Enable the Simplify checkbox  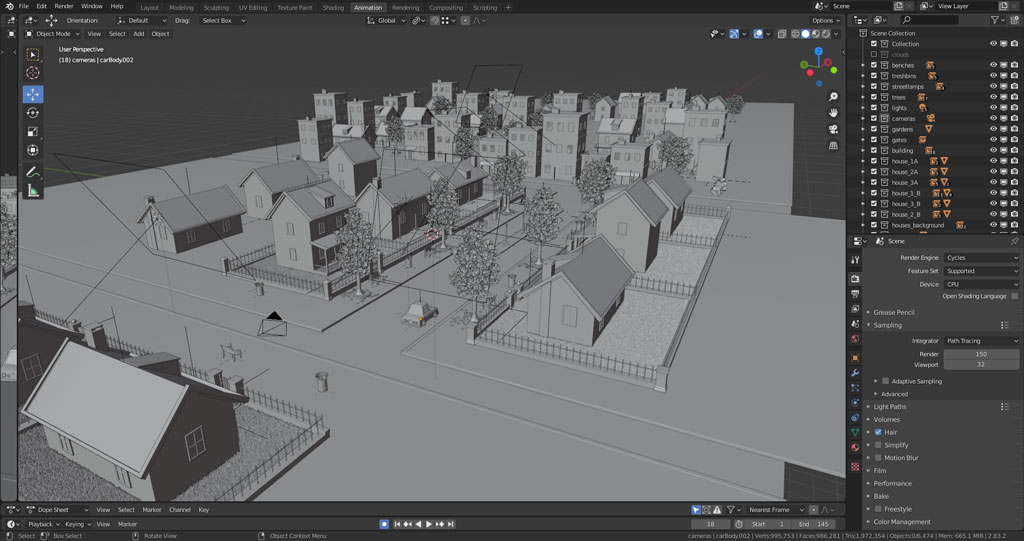click(x=878, y=445)
